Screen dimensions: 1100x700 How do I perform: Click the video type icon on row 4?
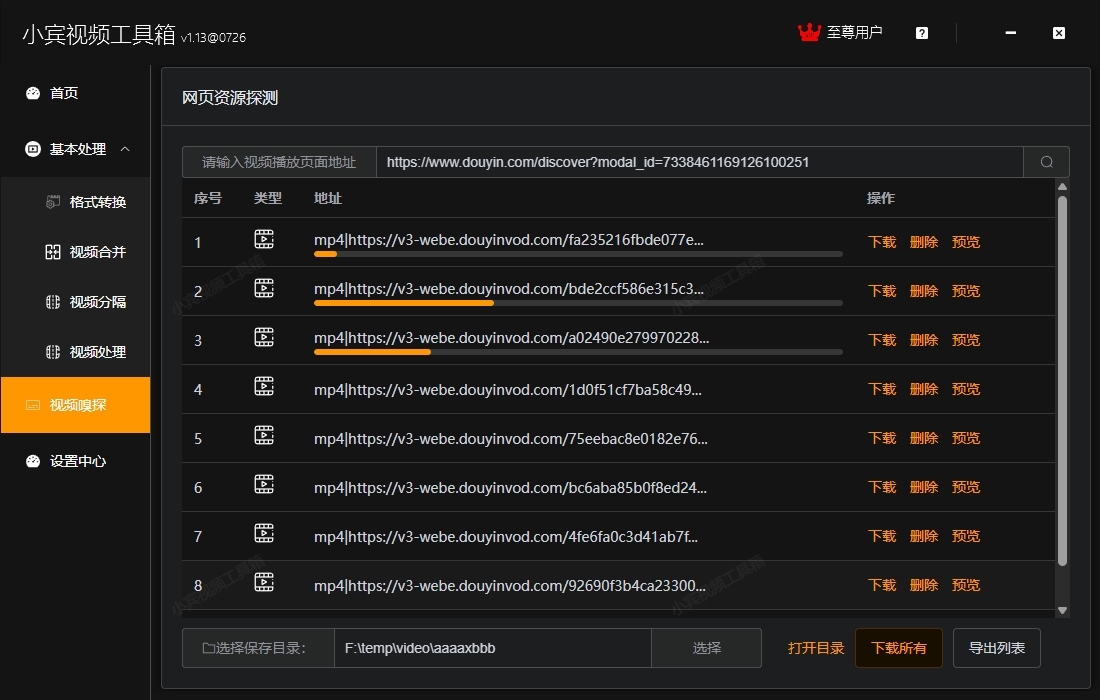[x=264, y=385]
